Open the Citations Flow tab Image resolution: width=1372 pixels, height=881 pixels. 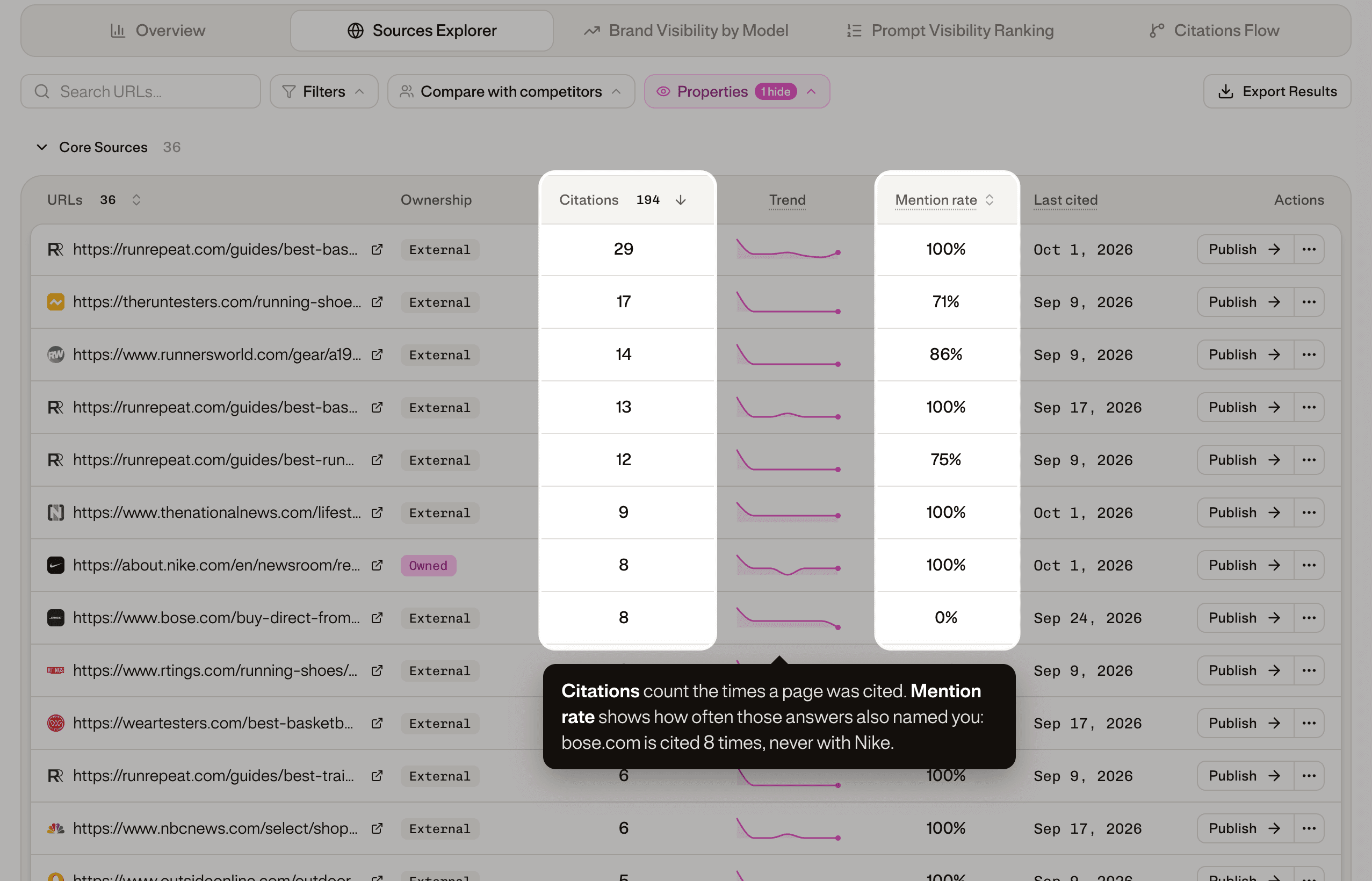[1214, 30]
